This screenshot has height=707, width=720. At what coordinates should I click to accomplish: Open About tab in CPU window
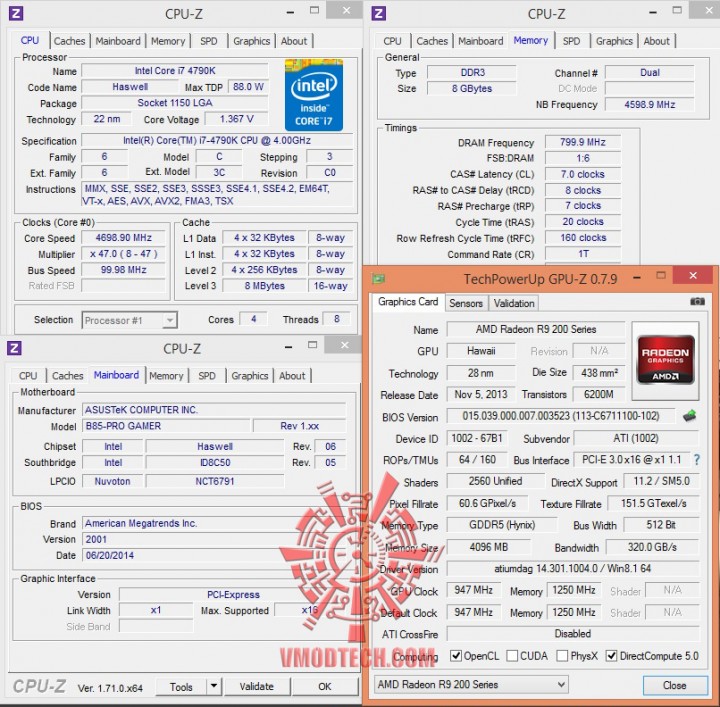click(294, 41)
